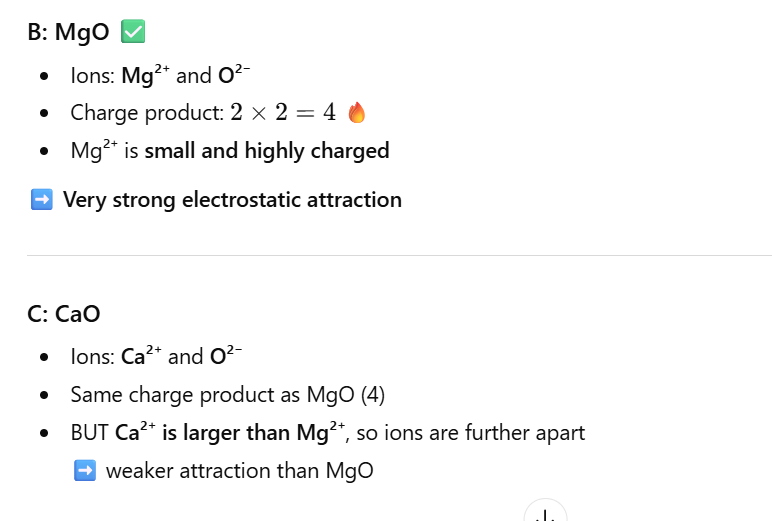Click 'Very strong electrostatic attraction' text
The width and height of the screenshot is (772, 521).
click(232, 200)
